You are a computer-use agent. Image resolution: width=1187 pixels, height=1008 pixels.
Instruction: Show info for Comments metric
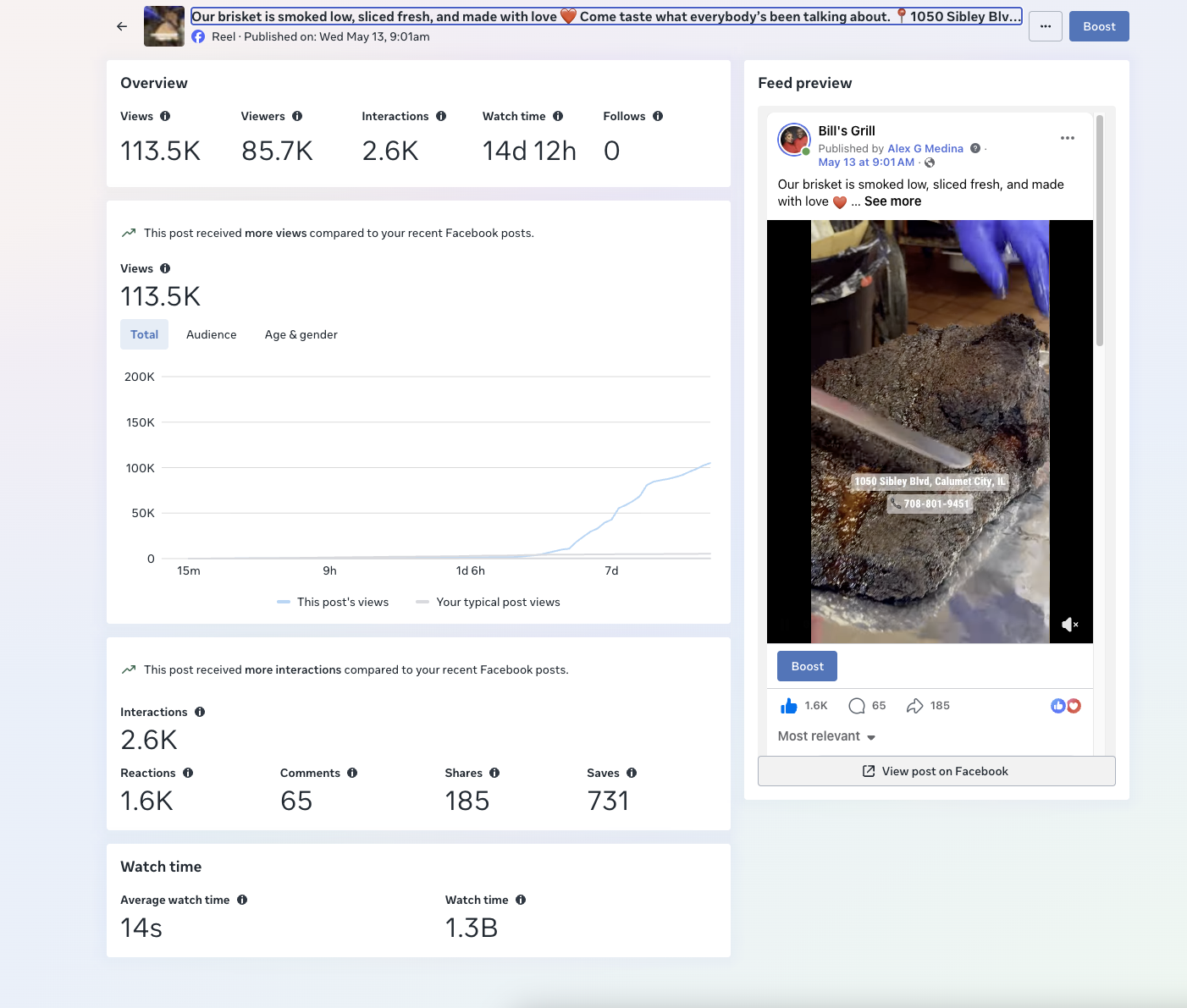point(352,773)
